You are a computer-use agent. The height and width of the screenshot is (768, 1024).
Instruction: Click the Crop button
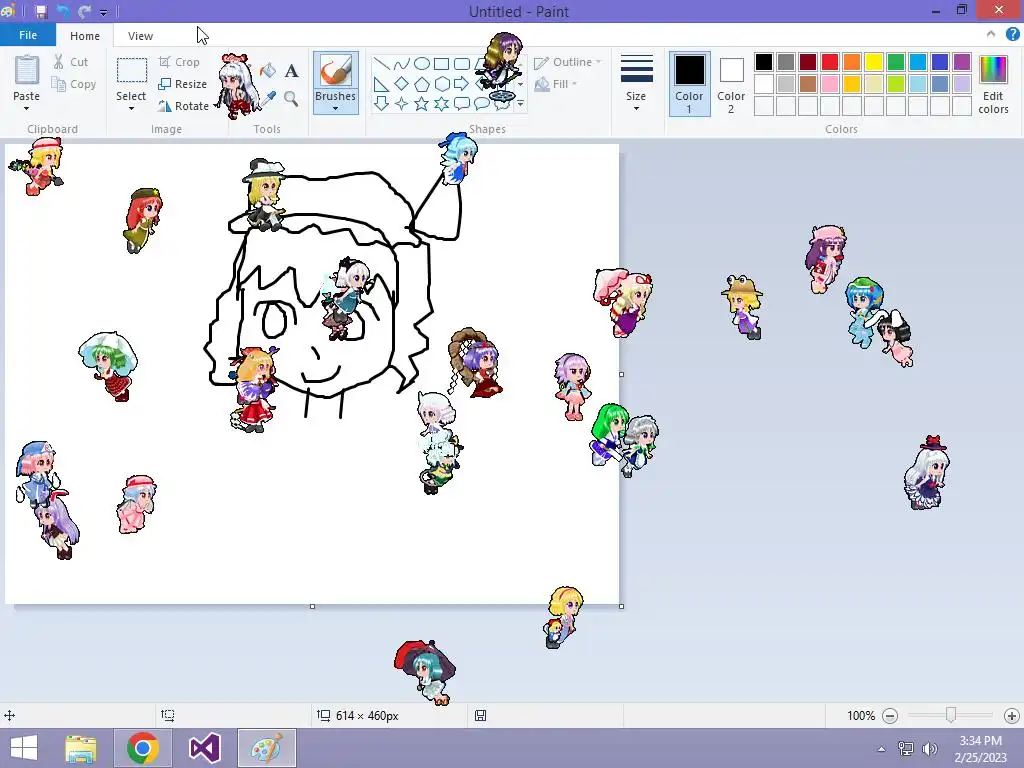tap(179, 62)
